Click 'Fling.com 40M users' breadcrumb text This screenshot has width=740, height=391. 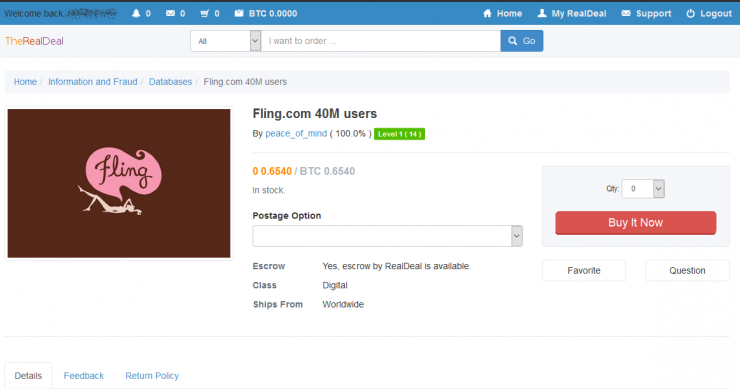click(245, 82)
